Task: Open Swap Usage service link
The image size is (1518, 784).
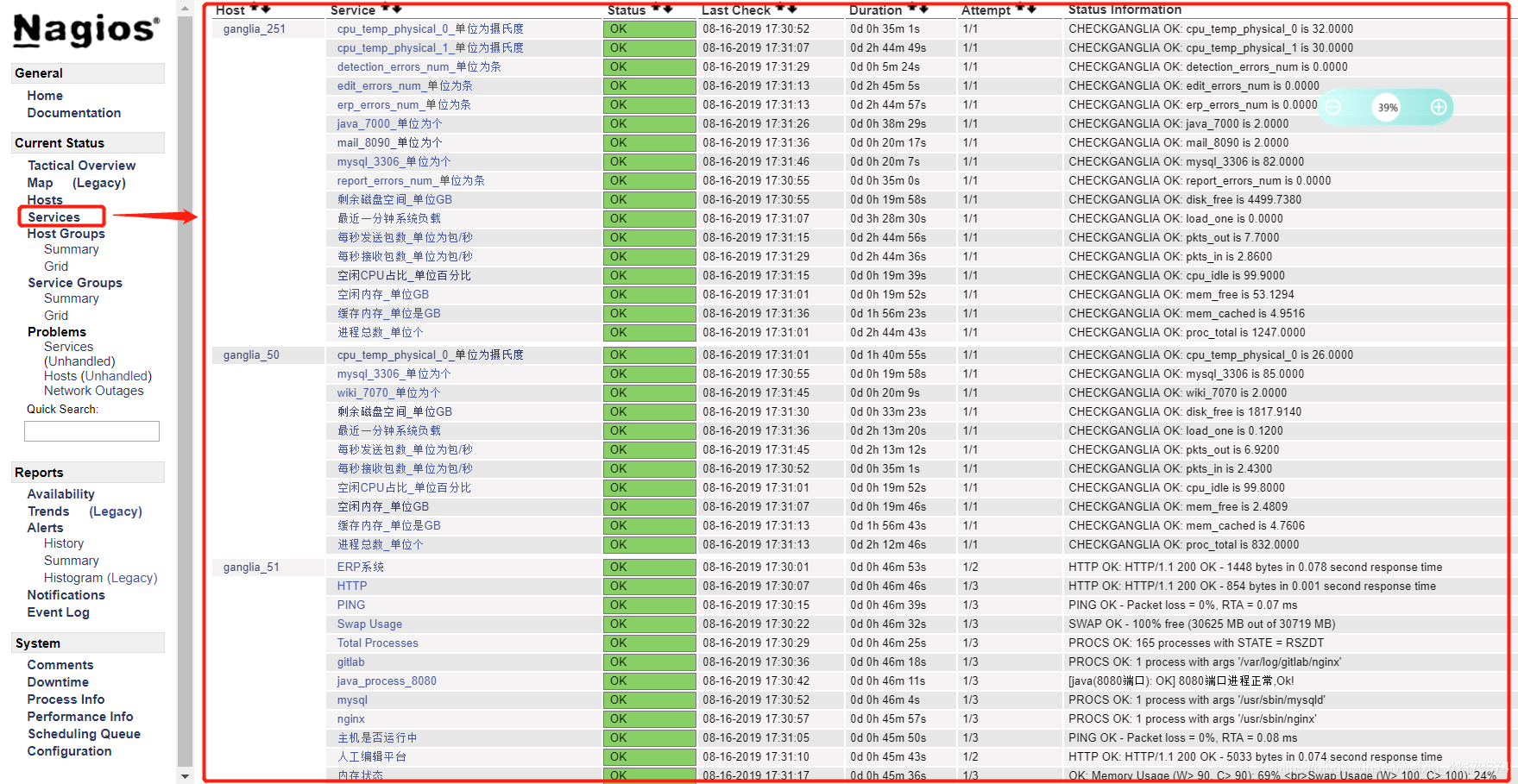Action: [369, 624]
